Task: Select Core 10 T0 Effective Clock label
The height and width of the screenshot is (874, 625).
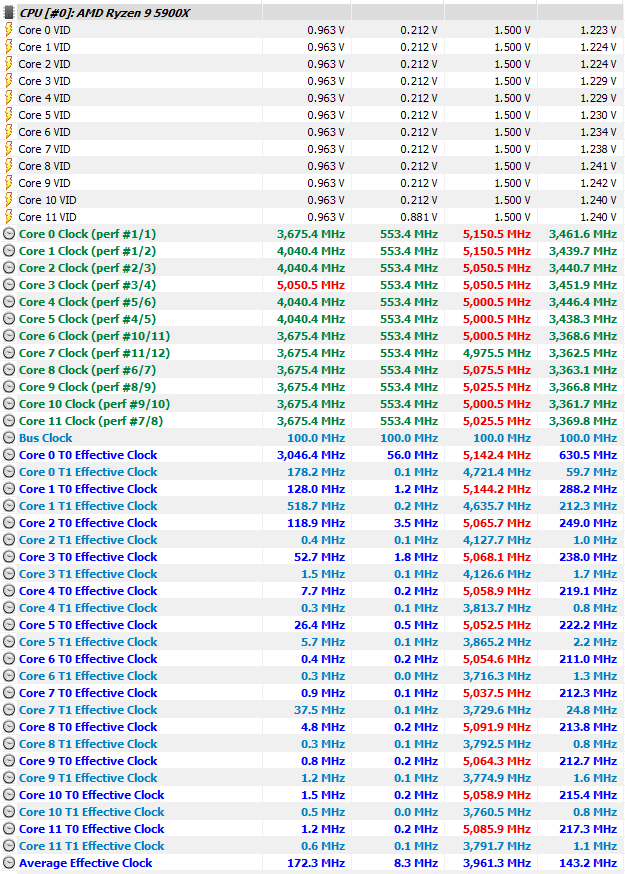Action: [x=91, y=795]
